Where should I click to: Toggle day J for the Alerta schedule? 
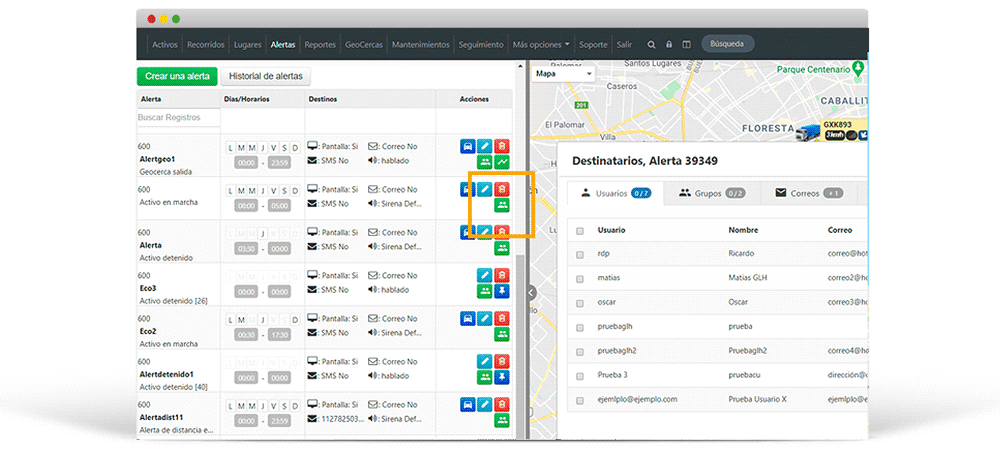(x=263, y=234)
